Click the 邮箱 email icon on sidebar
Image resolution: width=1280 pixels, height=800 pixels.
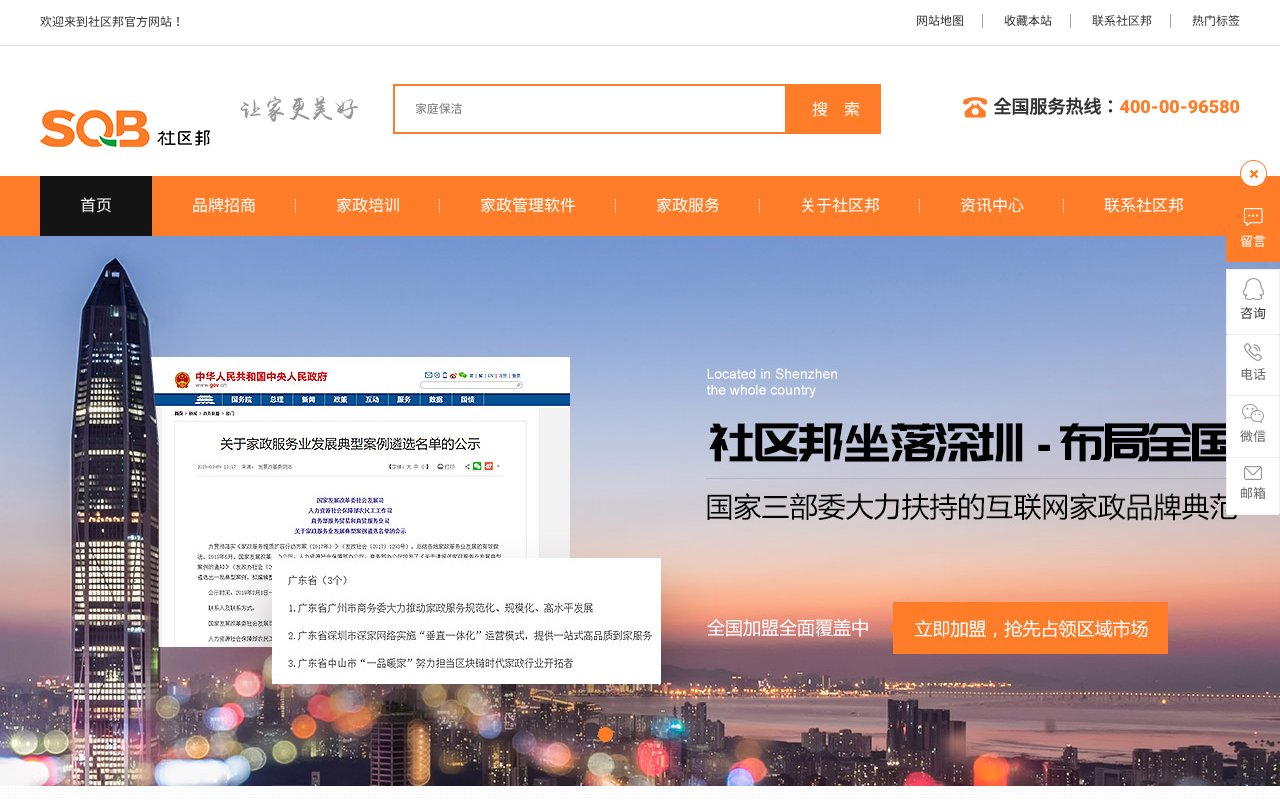tap(1252, 480)
